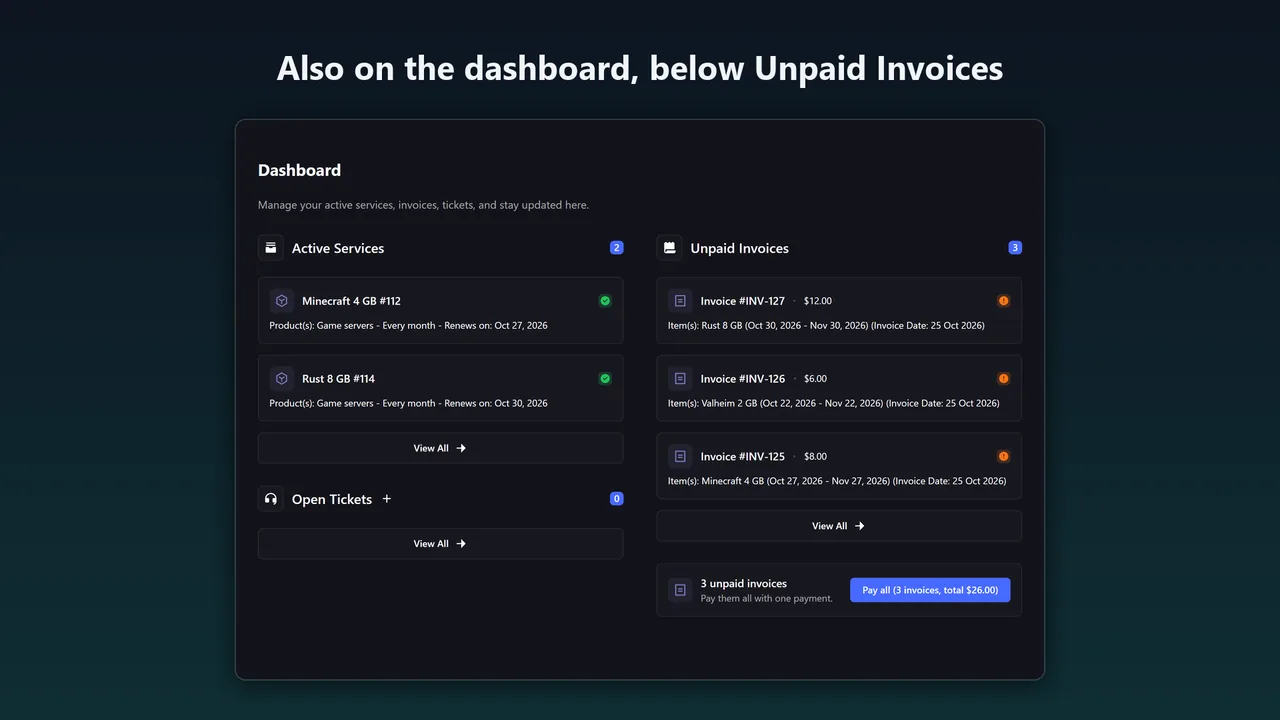Click orange warning icon on Invoice #INV-127
This screenshot has height=720, width=1280.
click(x=1004, y=301)
